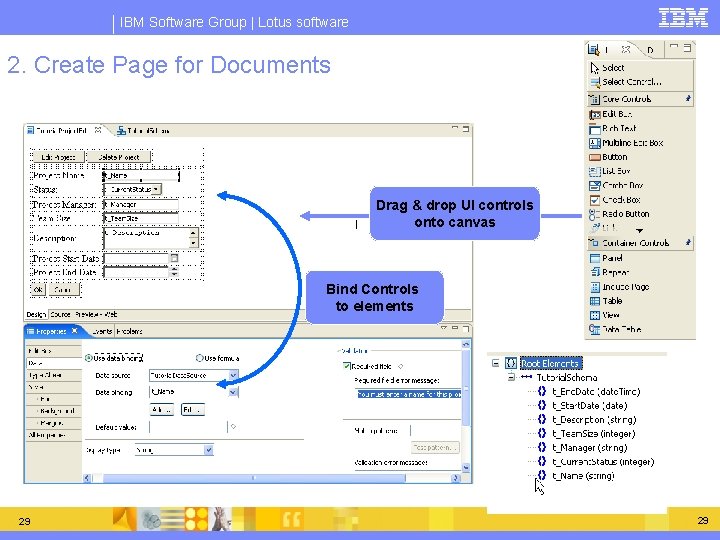Open the Display type dropdown

[208, 450]
